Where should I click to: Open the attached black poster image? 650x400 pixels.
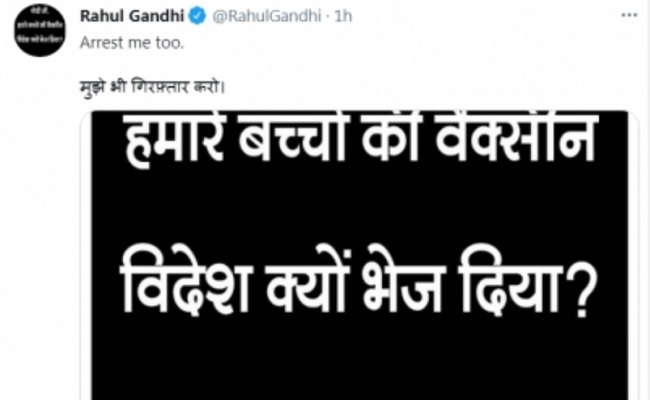point(359,255)
